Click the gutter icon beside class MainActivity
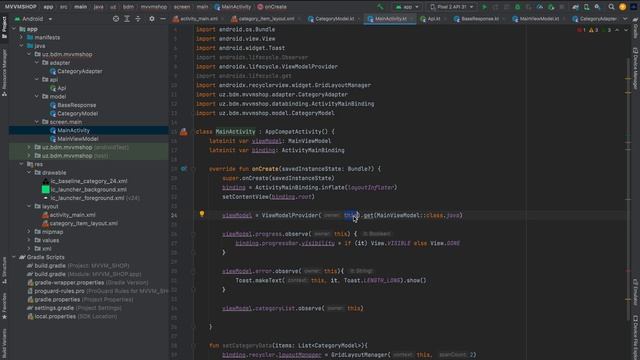640x360 pixels. tap(184, 131)
